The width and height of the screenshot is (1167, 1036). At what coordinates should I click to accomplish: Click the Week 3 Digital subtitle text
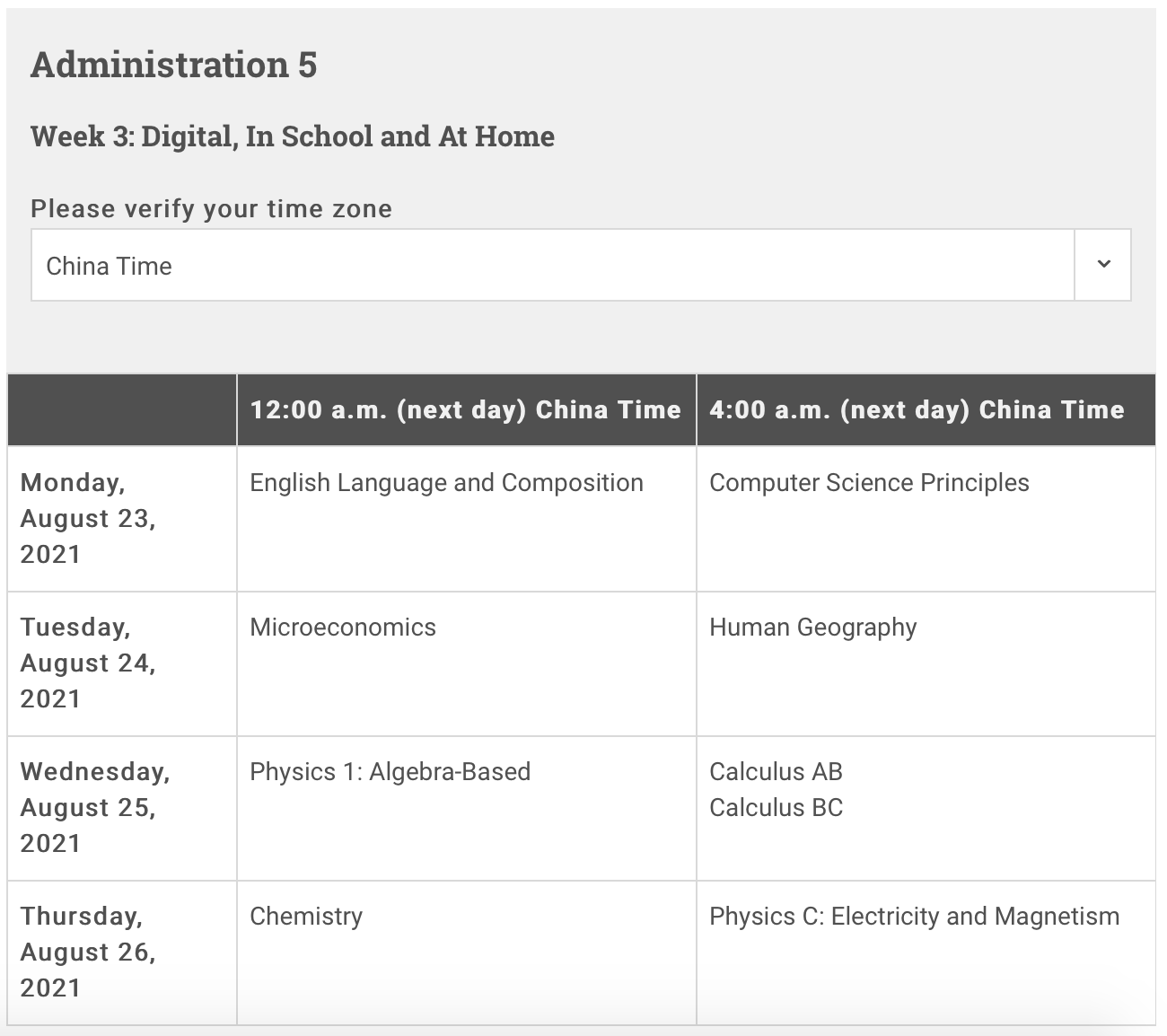click(x=293, y=136)
